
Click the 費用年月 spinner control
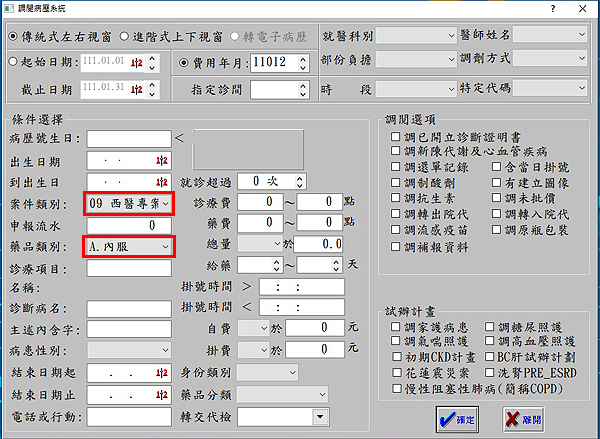294,62
